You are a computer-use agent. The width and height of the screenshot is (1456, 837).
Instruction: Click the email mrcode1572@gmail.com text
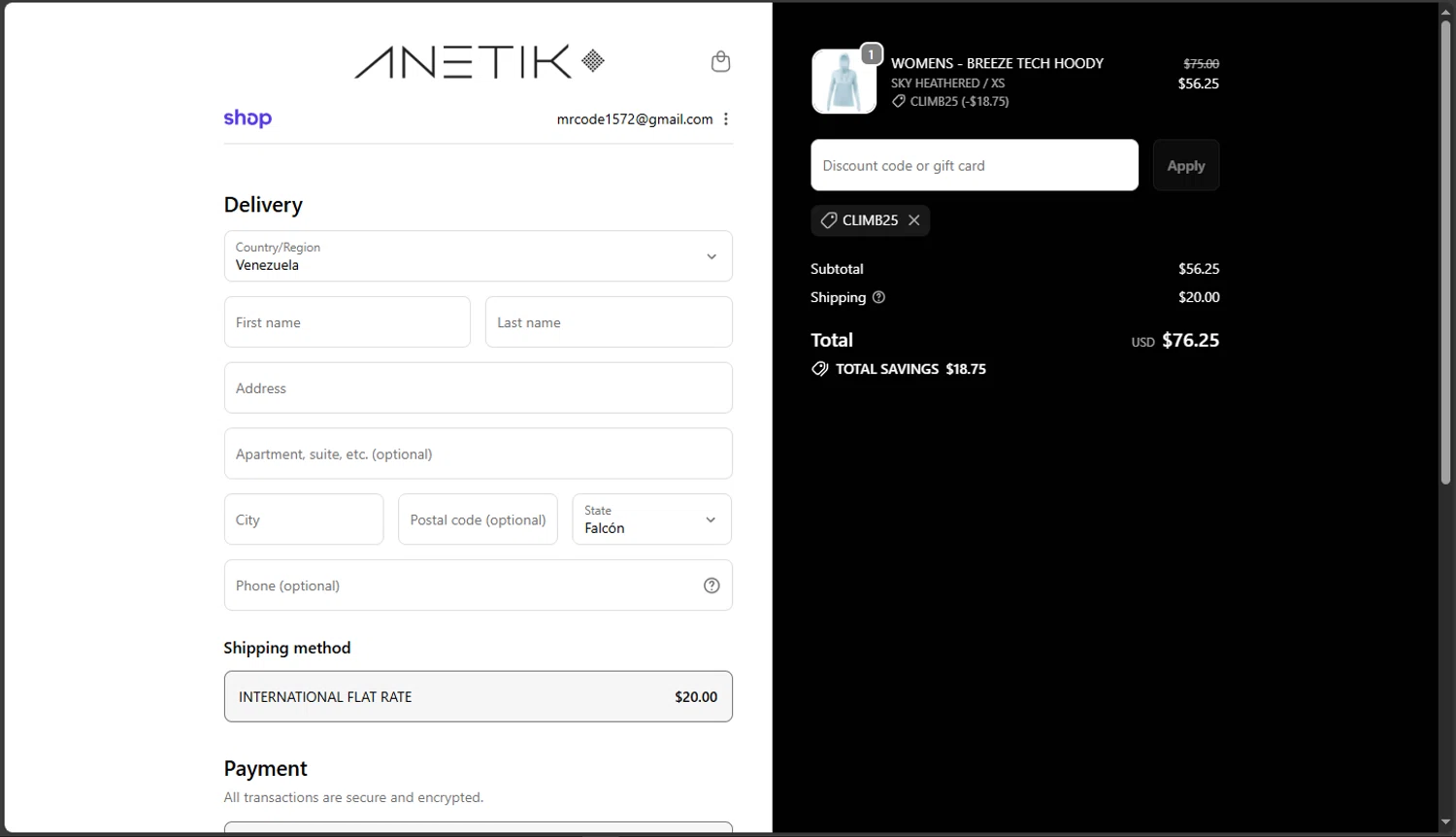[x=635, y=119]
